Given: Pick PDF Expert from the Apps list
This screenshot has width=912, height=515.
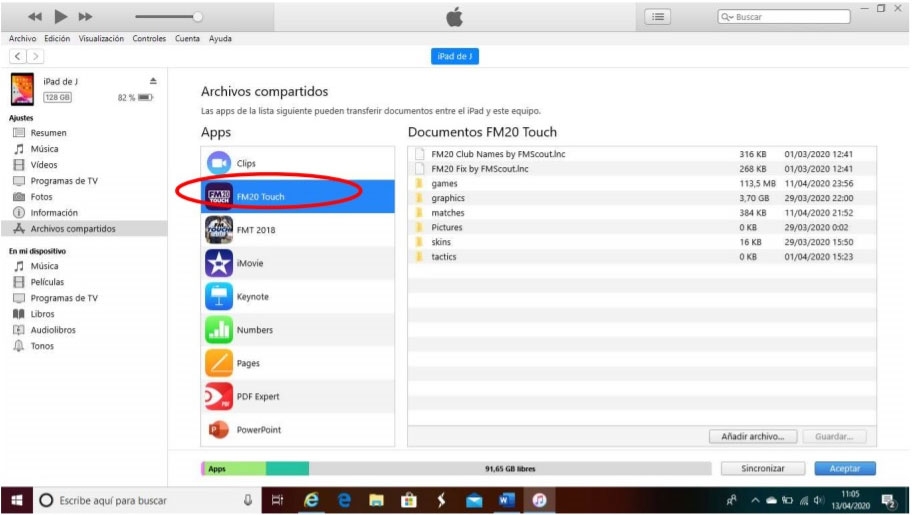Looking at the screenshot, I should click(x=258, y=396).
